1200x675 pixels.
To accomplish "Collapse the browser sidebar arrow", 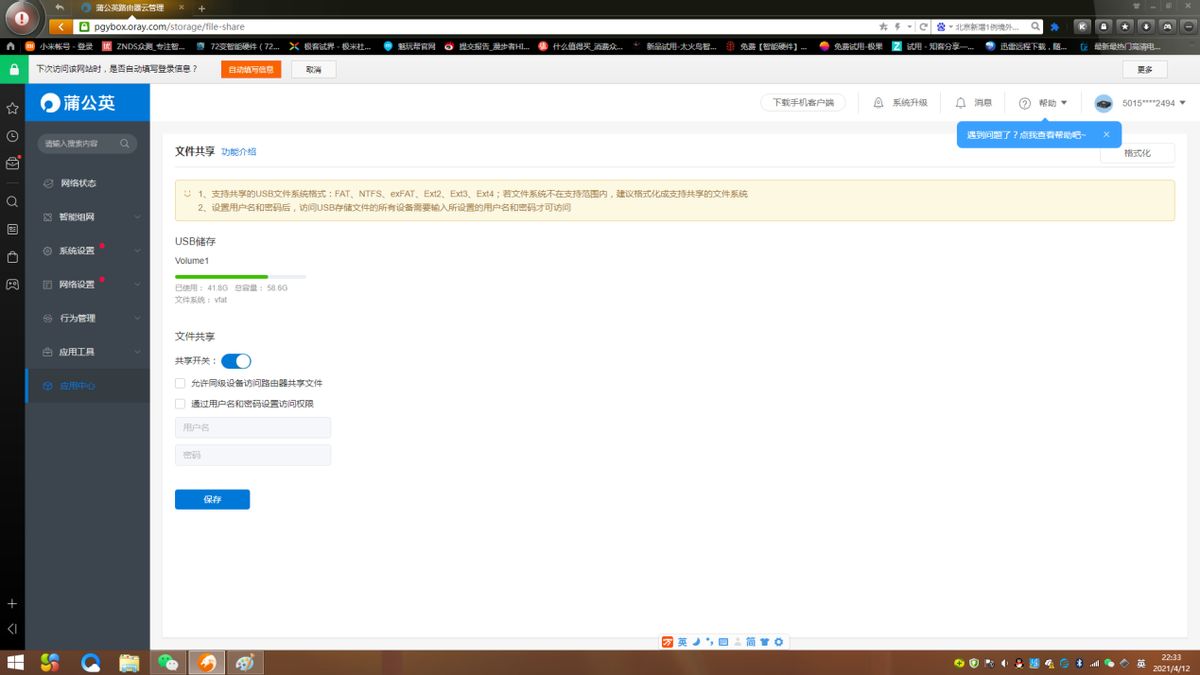I will tap(12, 629).
